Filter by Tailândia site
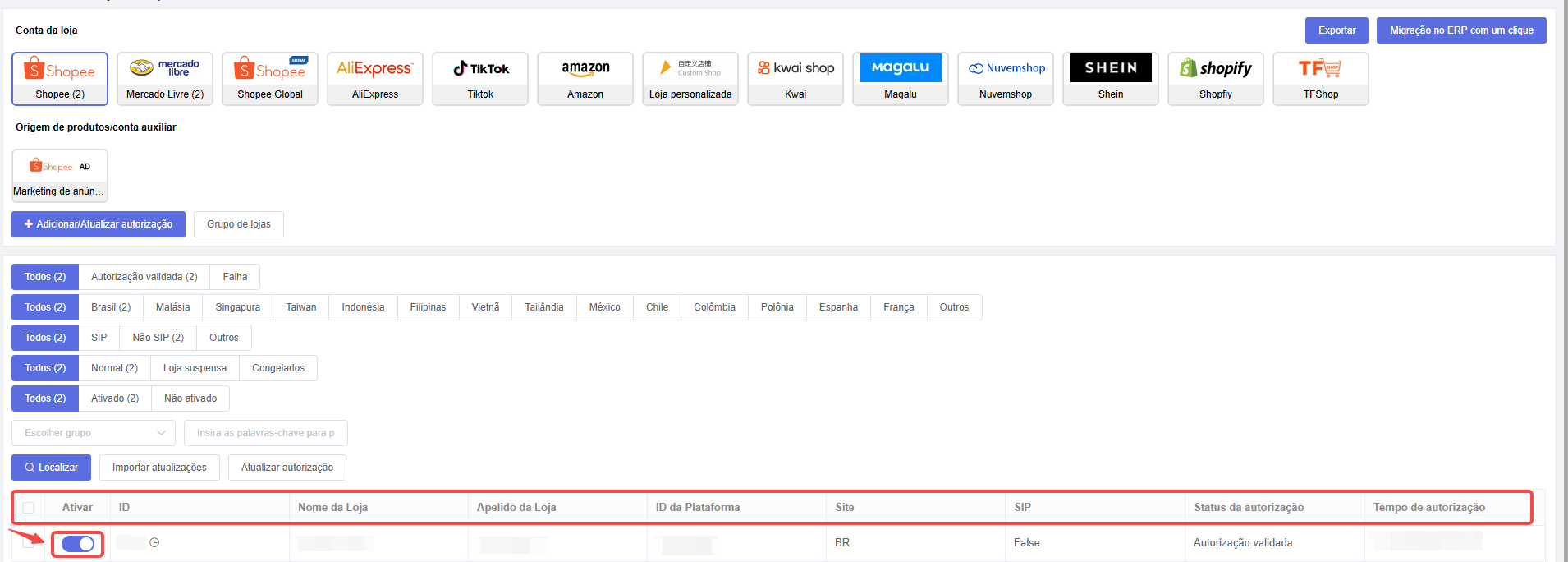The height and width of the screenshot is (562, 1568). tap(544, 307)
